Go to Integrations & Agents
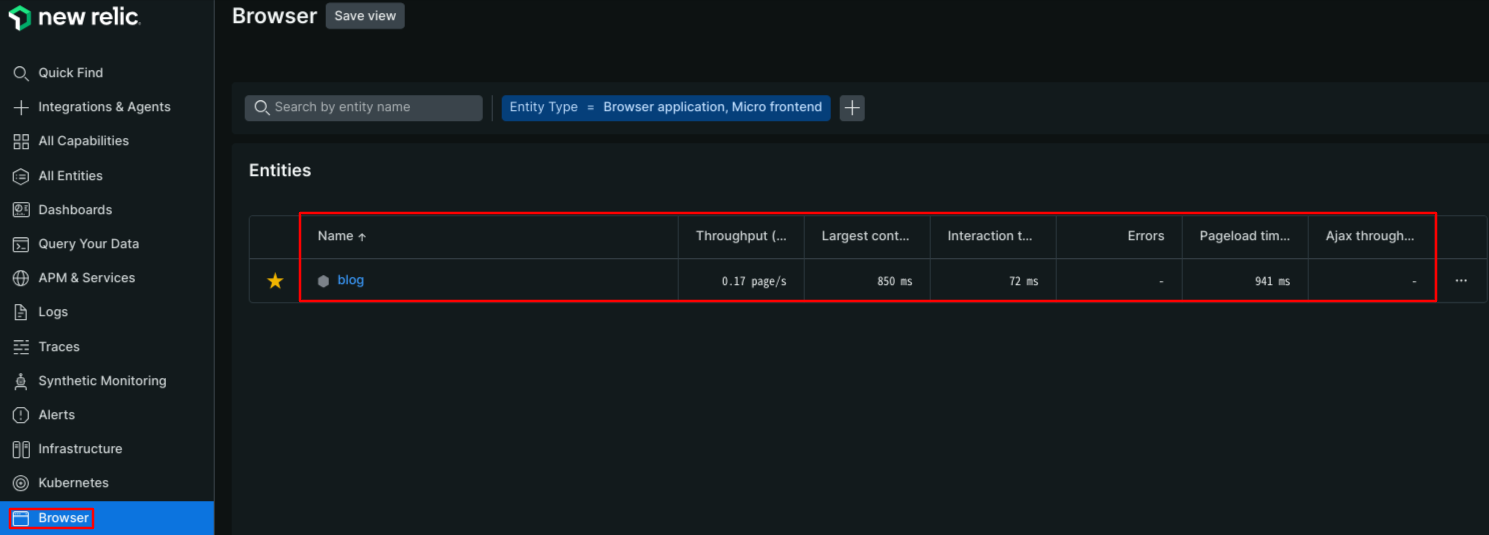This screenshot has height=535, width=1489. click(x=106, y=107)
